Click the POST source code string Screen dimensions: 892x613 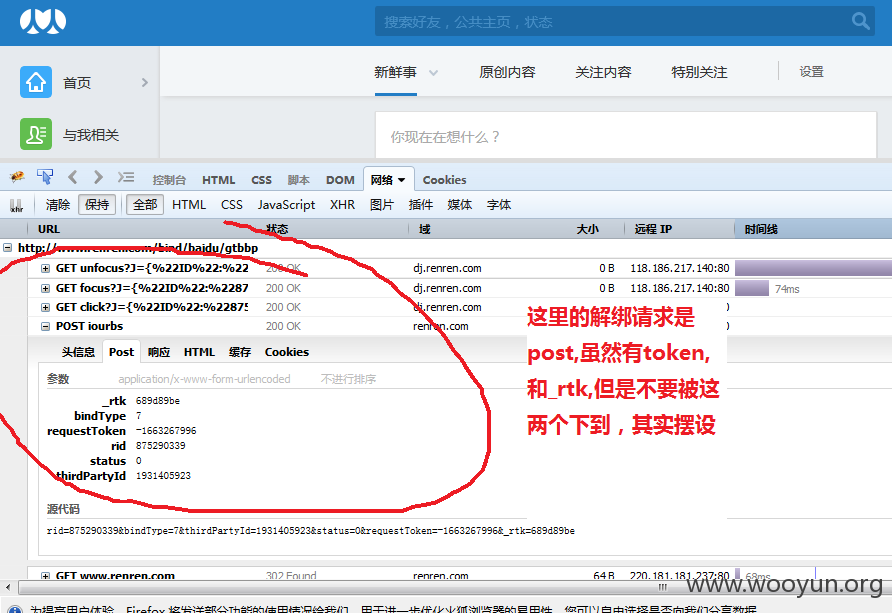[311, 531]
